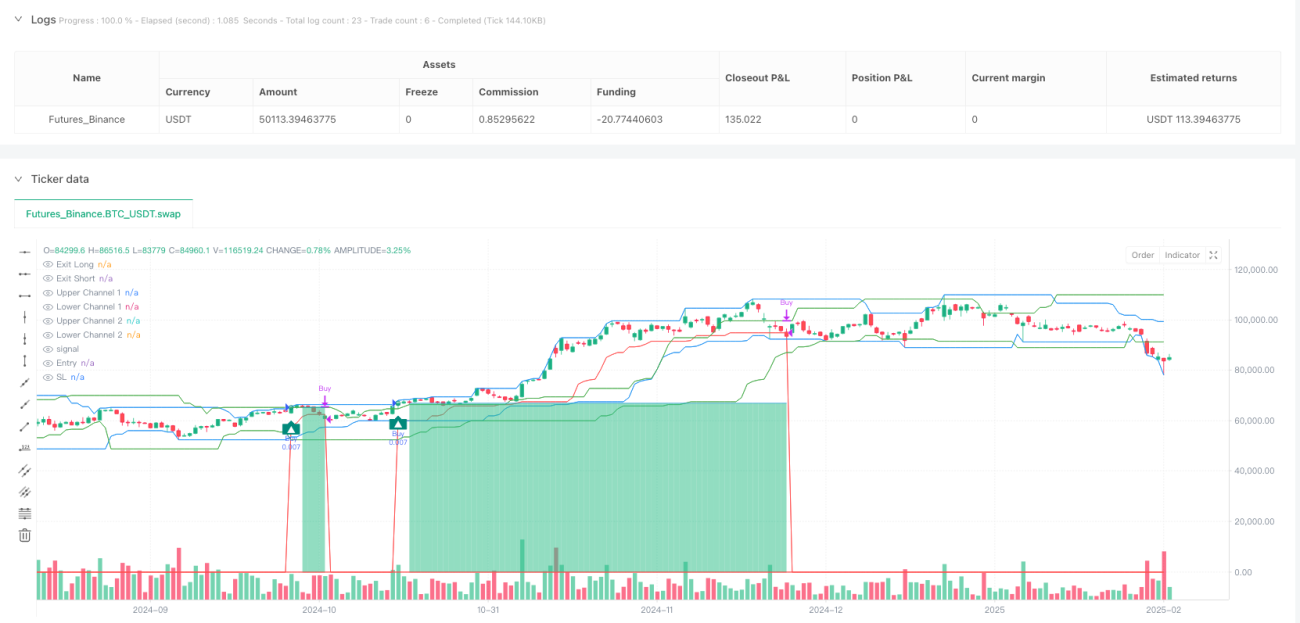The width and height of the screenshot is (1300, 623).
Task: Hide the Exit Long indicator
Action: (x=48, y=264)
